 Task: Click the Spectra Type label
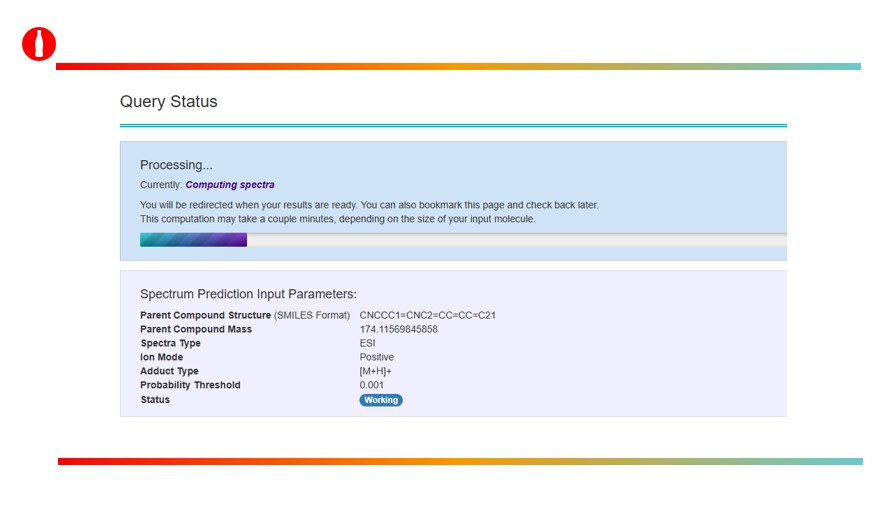(170, 343)
